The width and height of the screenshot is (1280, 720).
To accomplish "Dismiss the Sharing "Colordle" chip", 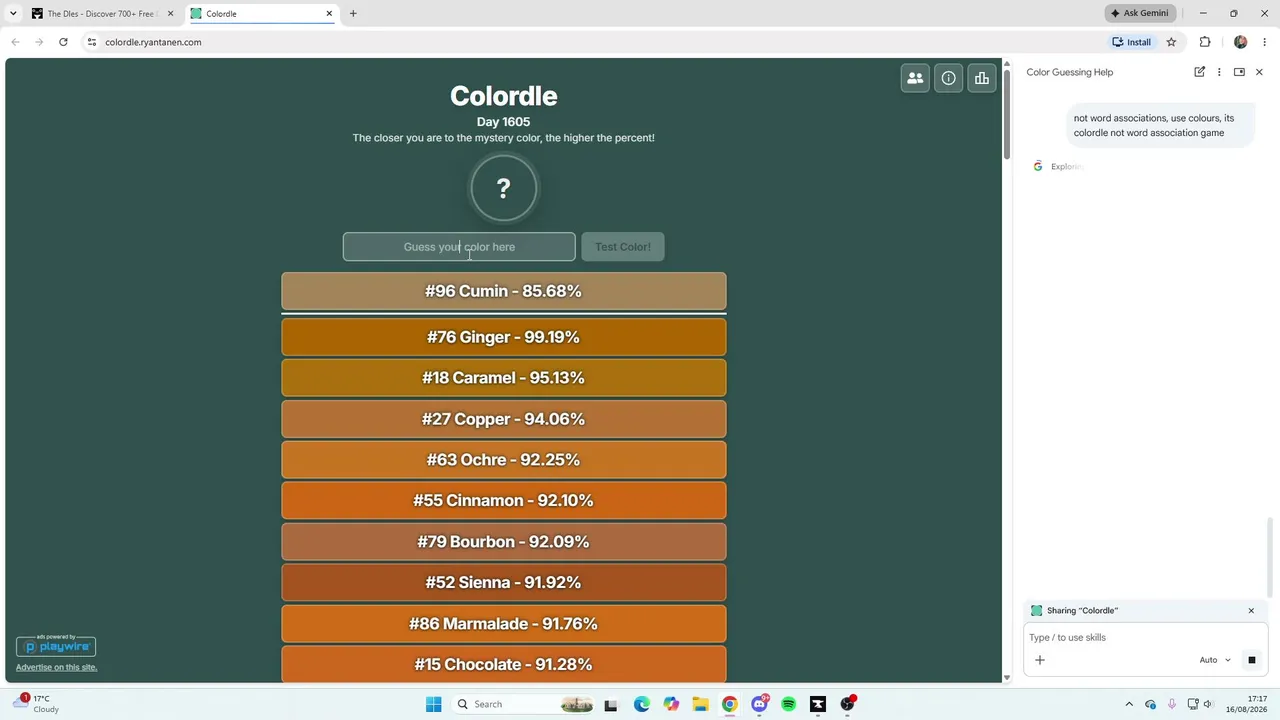I will [x=1250, y=611].
